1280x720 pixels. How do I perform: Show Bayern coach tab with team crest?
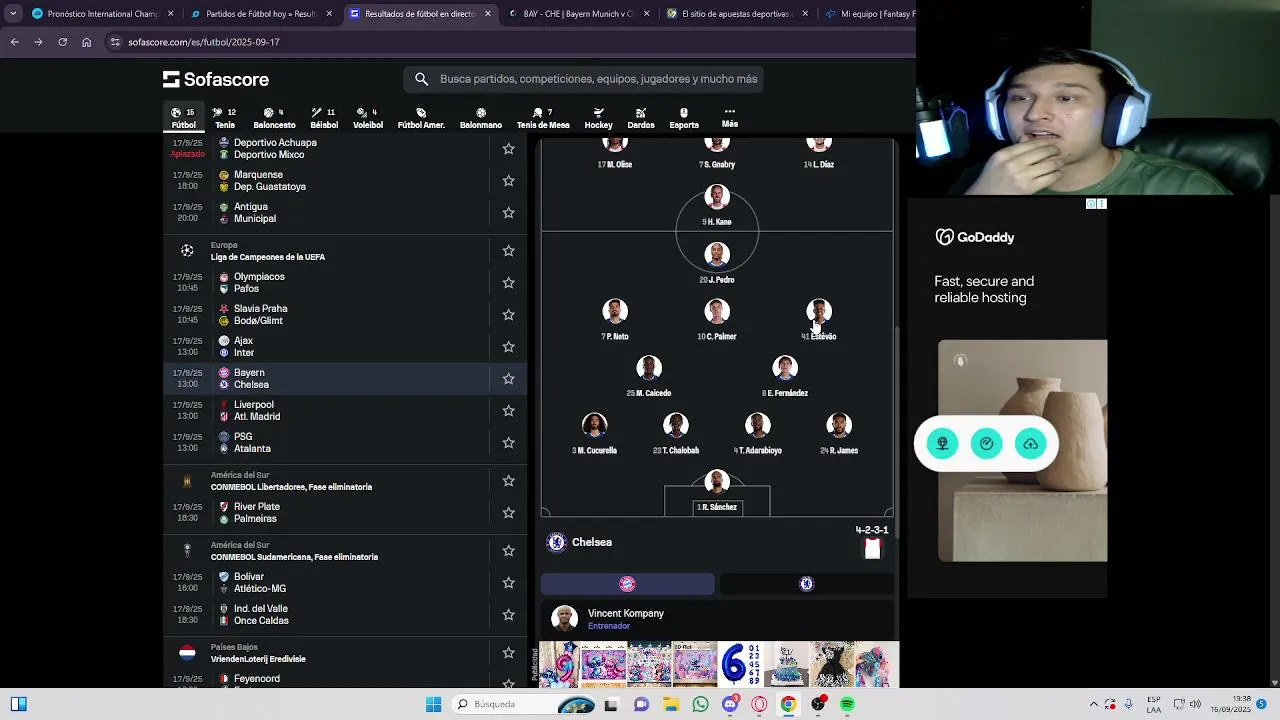pos(627,584)
